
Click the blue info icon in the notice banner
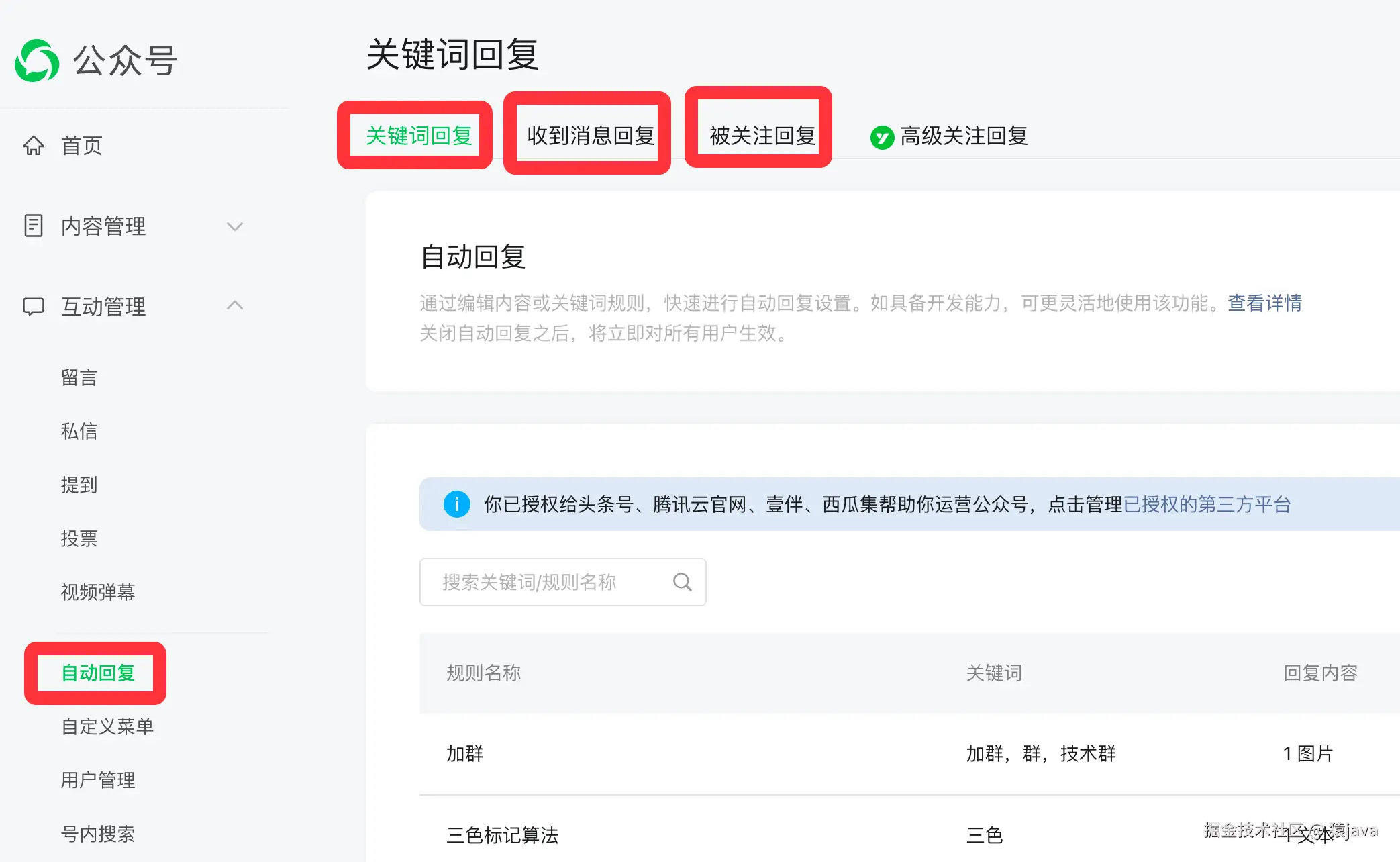pyautogui.click(x=456, y=504)
